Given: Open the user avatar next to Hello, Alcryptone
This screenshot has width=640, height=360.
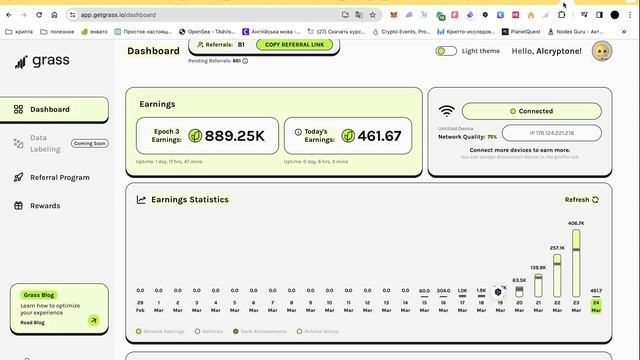Looking at the screenshot, I should point(602,51).
